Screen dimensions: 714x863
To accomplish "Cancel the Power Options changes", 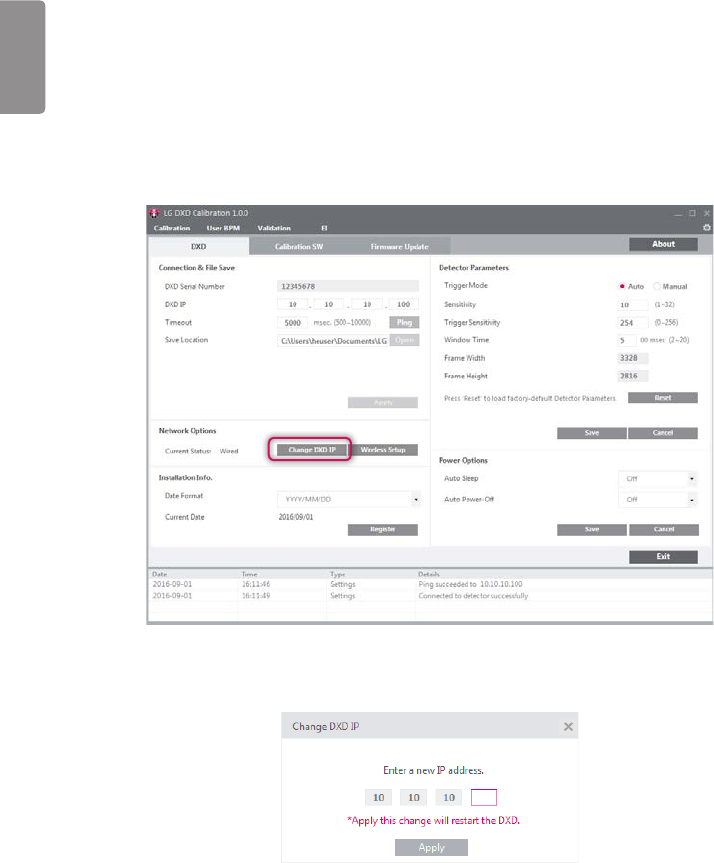I will [664, 529].
